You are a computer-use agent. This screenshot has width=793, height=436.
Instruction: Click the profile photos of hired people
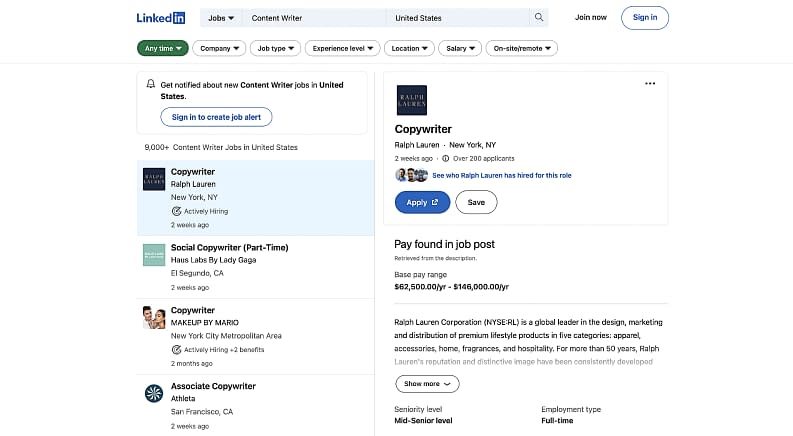click(412, 175)
